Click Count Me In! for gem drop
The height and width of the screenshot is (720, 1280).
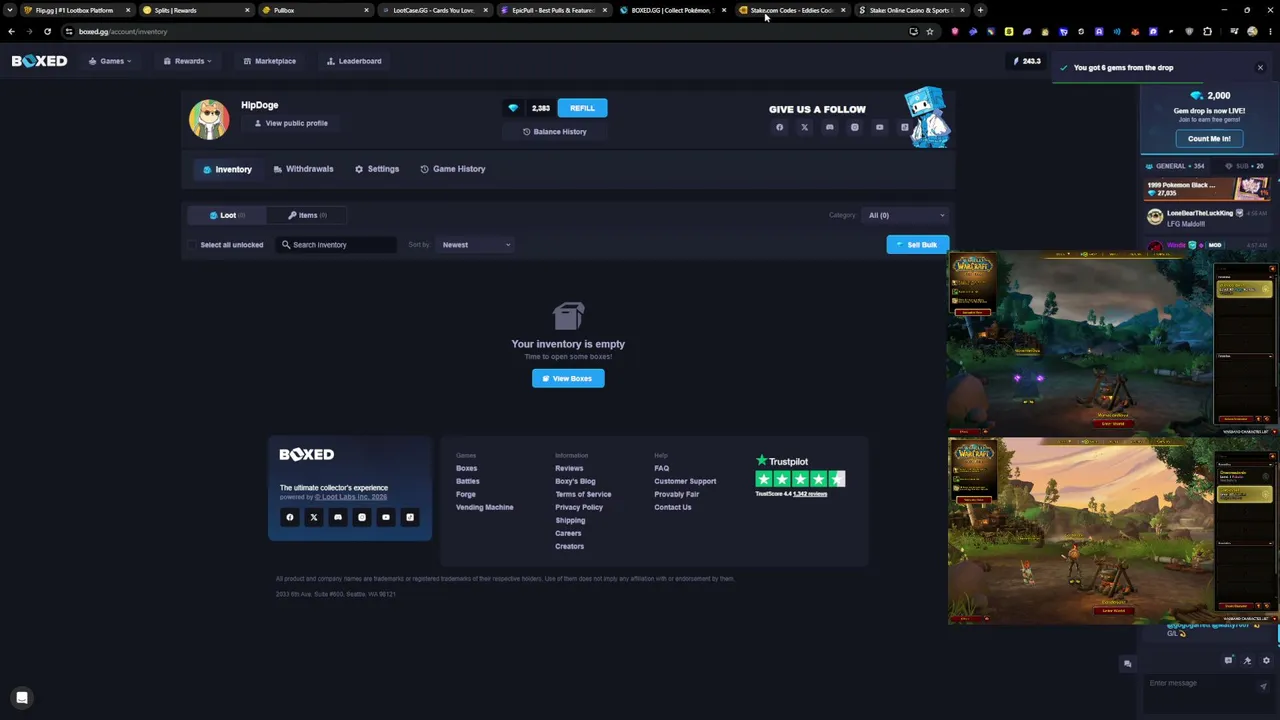point(1209,139)
